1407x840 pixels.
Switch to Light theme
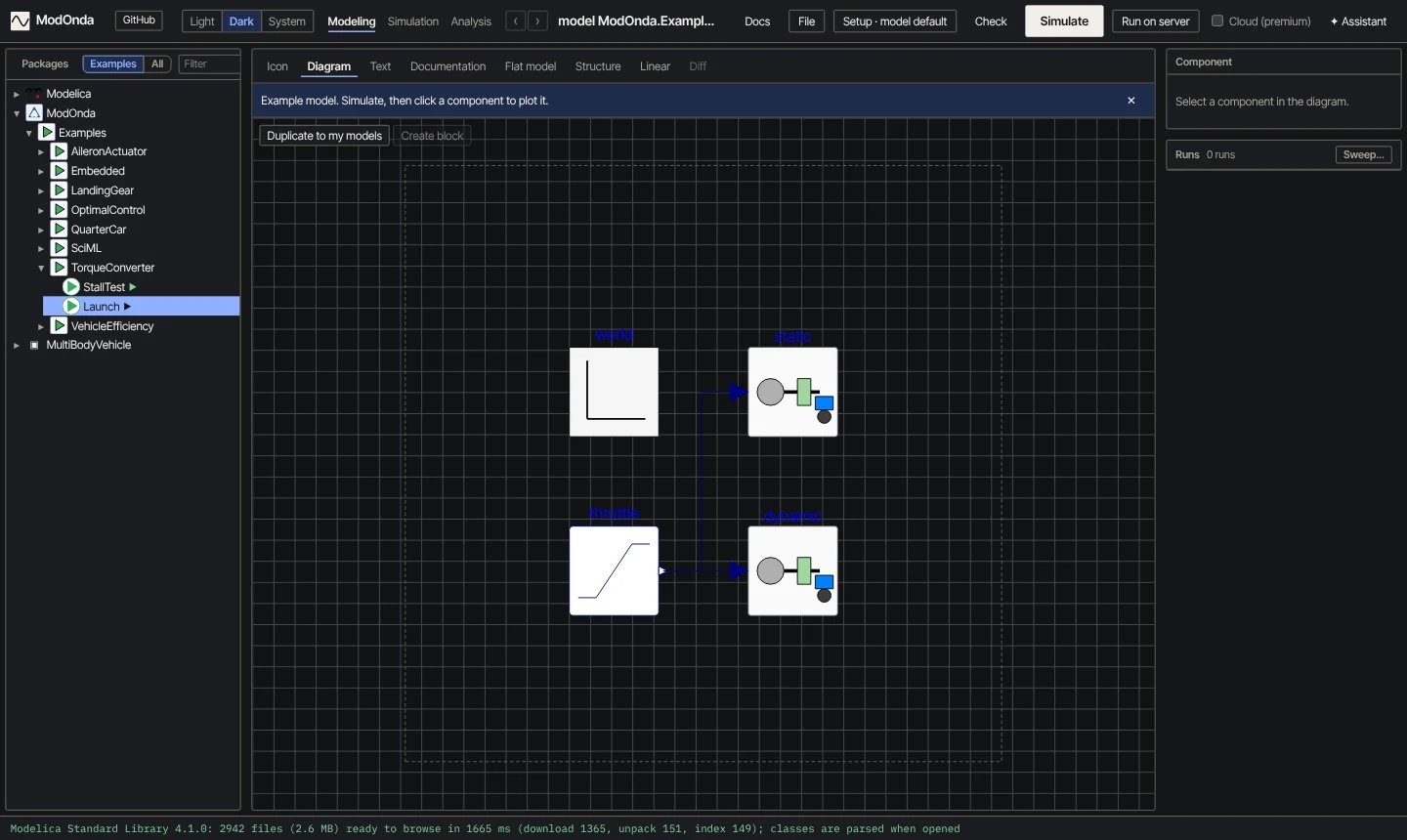point(202,21)
